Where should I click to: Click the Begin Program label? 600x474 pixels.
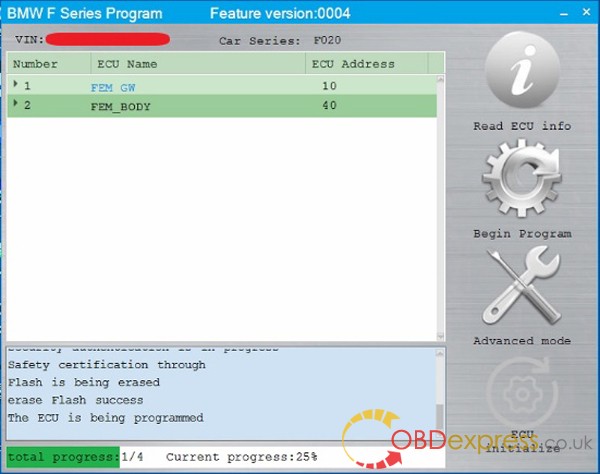click(x=522, y=234)
